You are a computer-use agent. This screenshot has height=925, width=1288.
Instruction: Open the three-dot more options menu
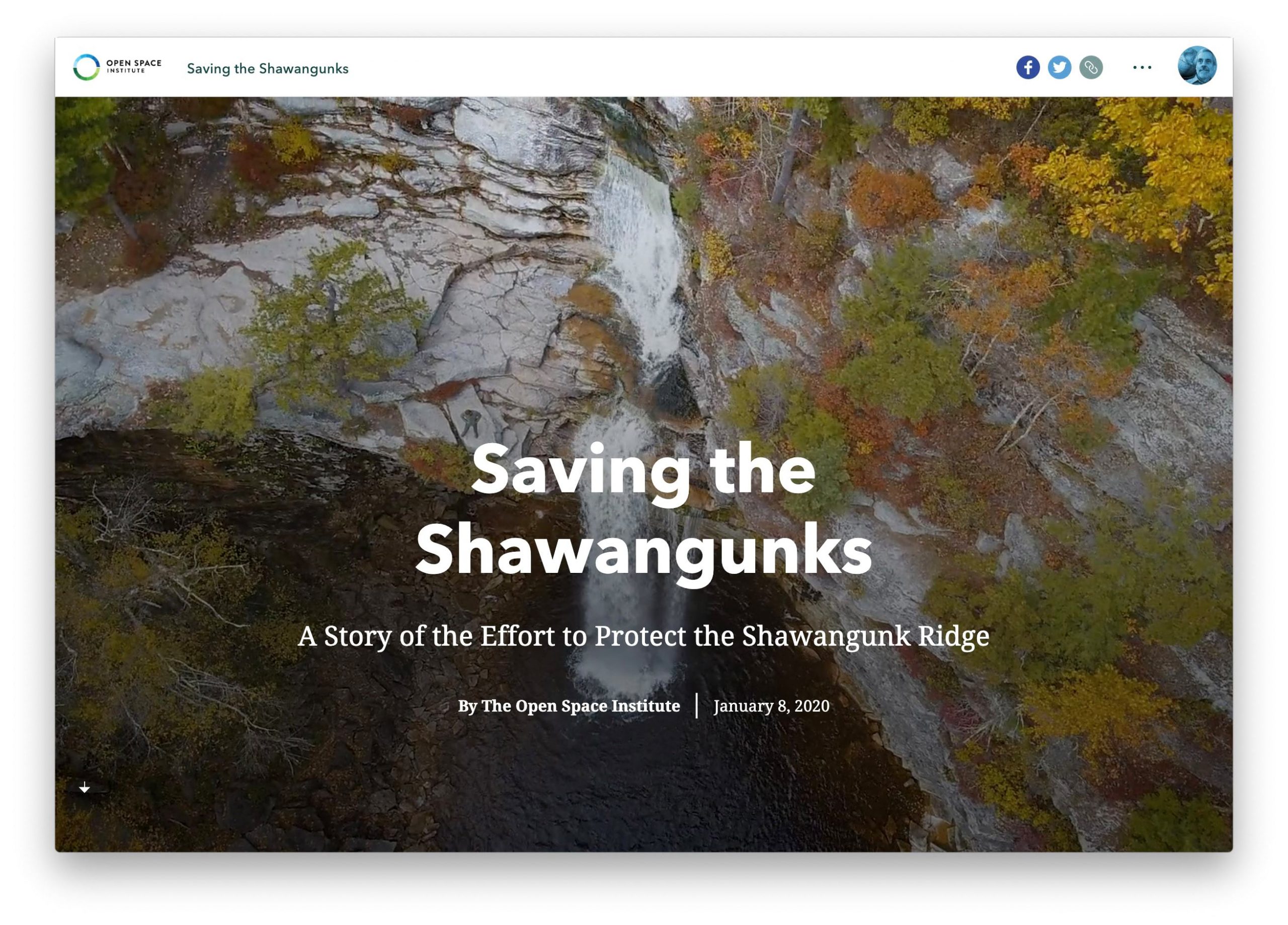(x=1142, y=67)
